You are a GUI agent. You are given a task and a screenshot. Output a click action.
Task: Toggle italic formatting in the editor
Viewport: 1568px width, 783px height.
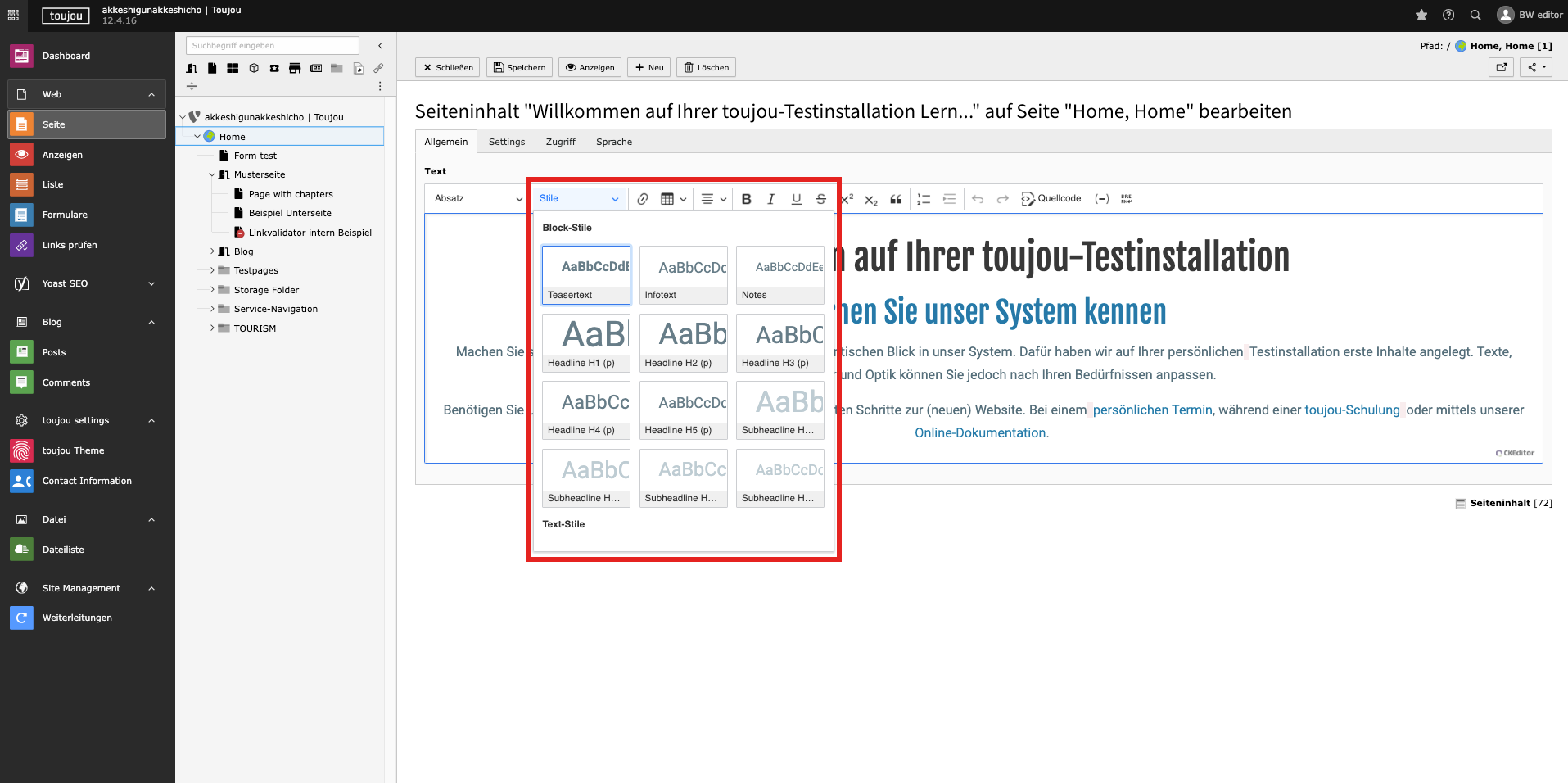pyautogui.click(x=770, y=198)
